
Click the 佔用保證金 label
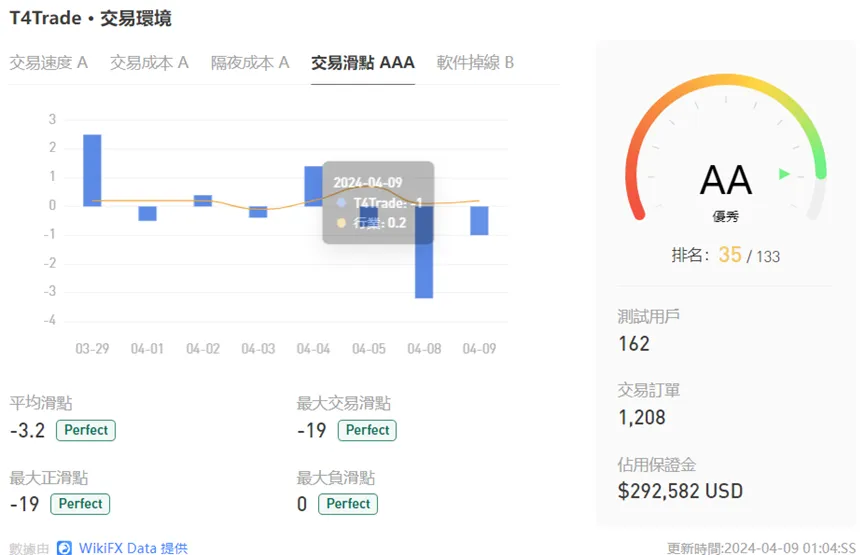(x=656, y=465)
